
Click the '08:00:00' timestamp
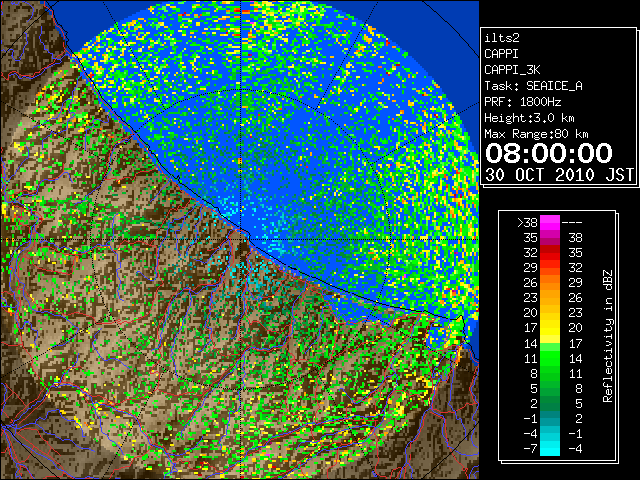549,153
